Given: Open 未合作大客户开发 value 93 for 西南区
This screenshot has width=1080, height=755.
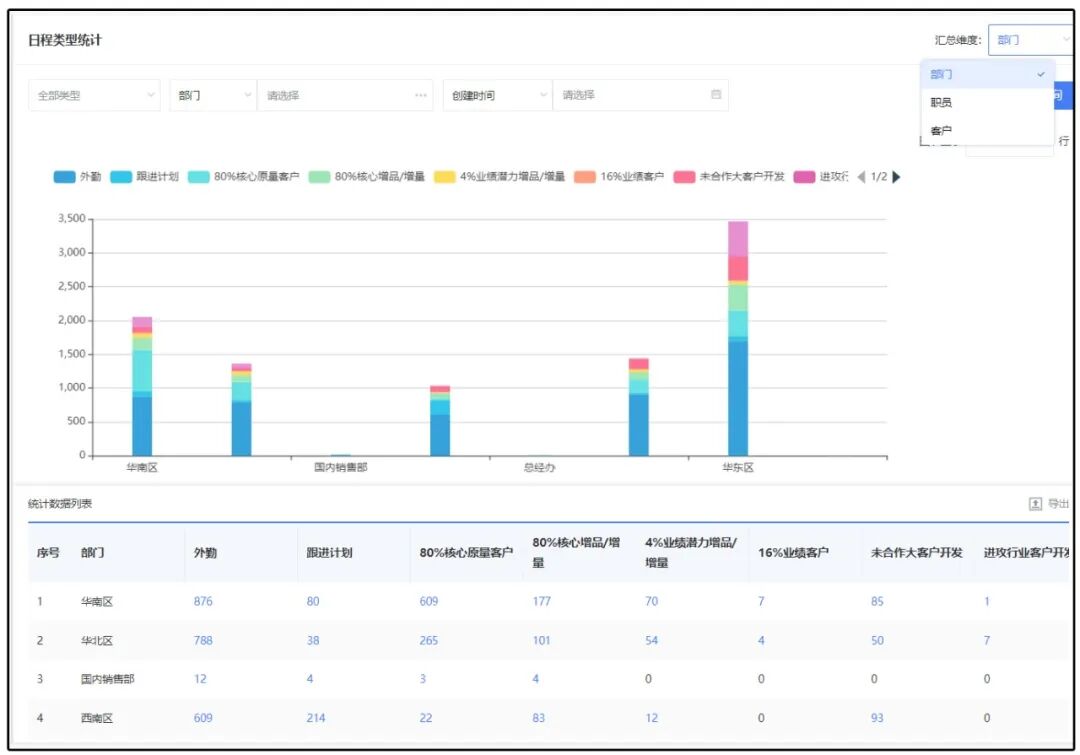Looking at the screenshot, I should 877,718.
